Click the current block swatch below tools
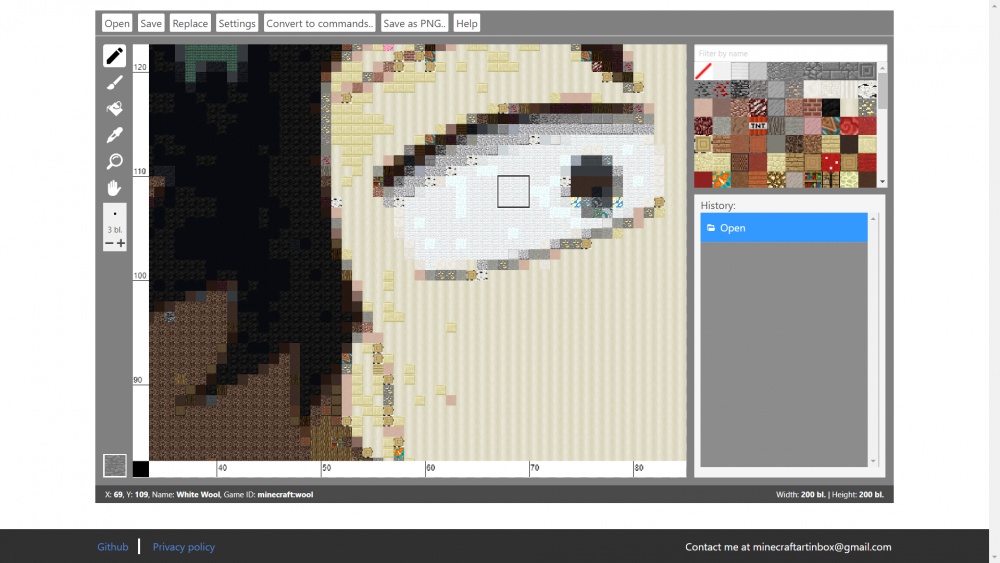The width and height of the screenshot is (1000, 563). click(115, 465)
